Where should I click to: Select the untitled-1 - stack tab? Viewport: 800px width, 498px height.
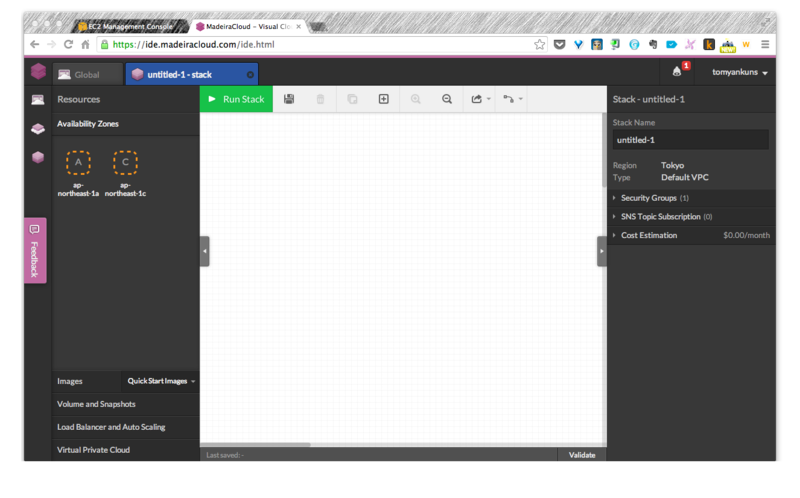[x=191, y=74]
